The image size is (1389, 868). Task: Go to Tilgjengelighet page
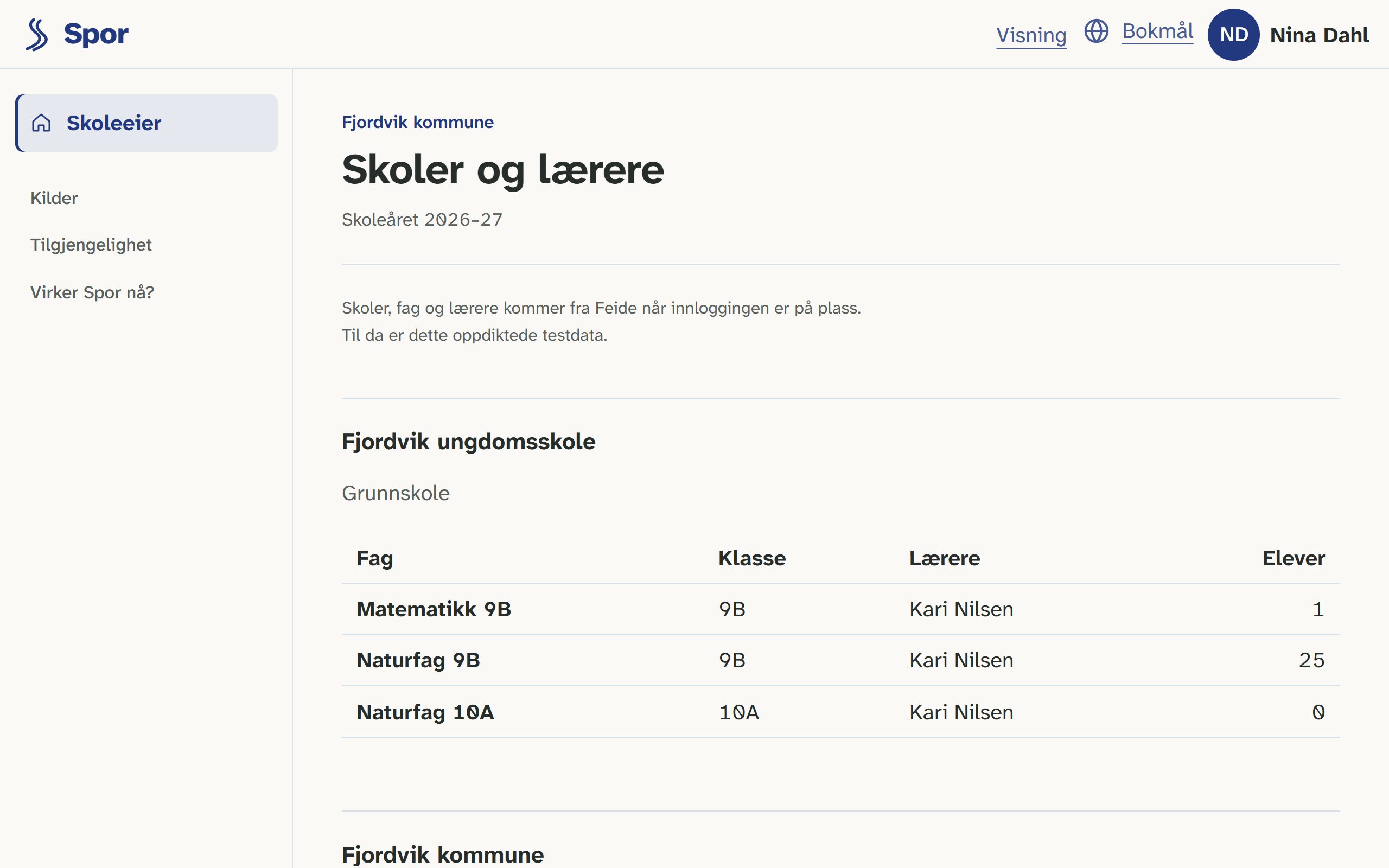click(x=91, y=245)
